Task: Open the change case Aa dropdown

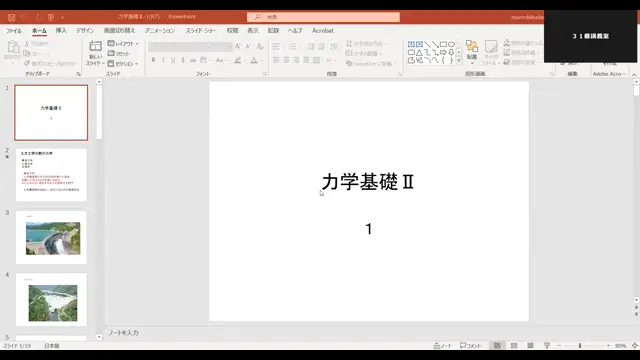Action: (x=221, y=60)
